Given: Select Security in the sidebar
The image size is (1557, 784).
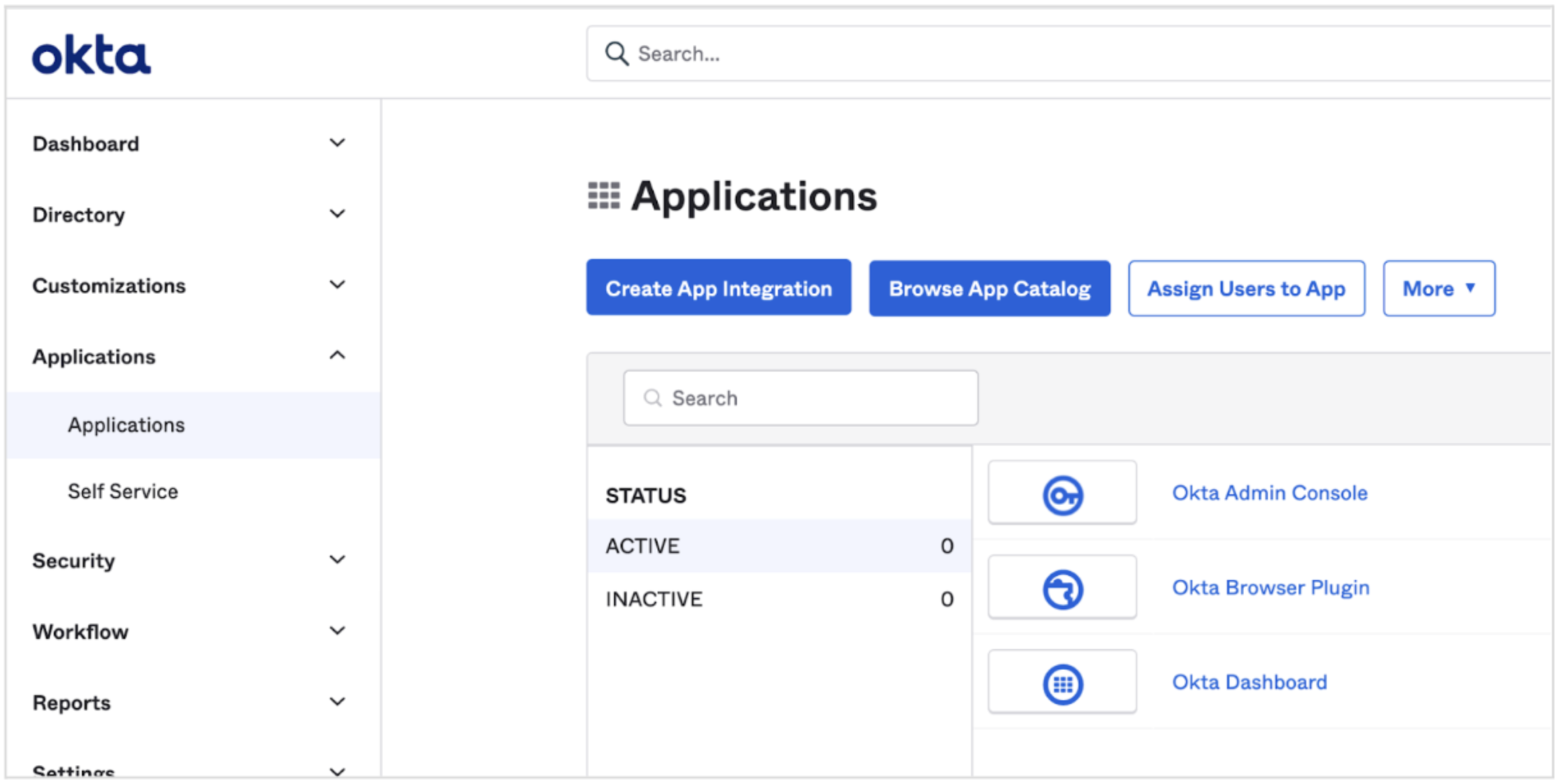Looking at the screenshot, I should [x=74, y=561].
